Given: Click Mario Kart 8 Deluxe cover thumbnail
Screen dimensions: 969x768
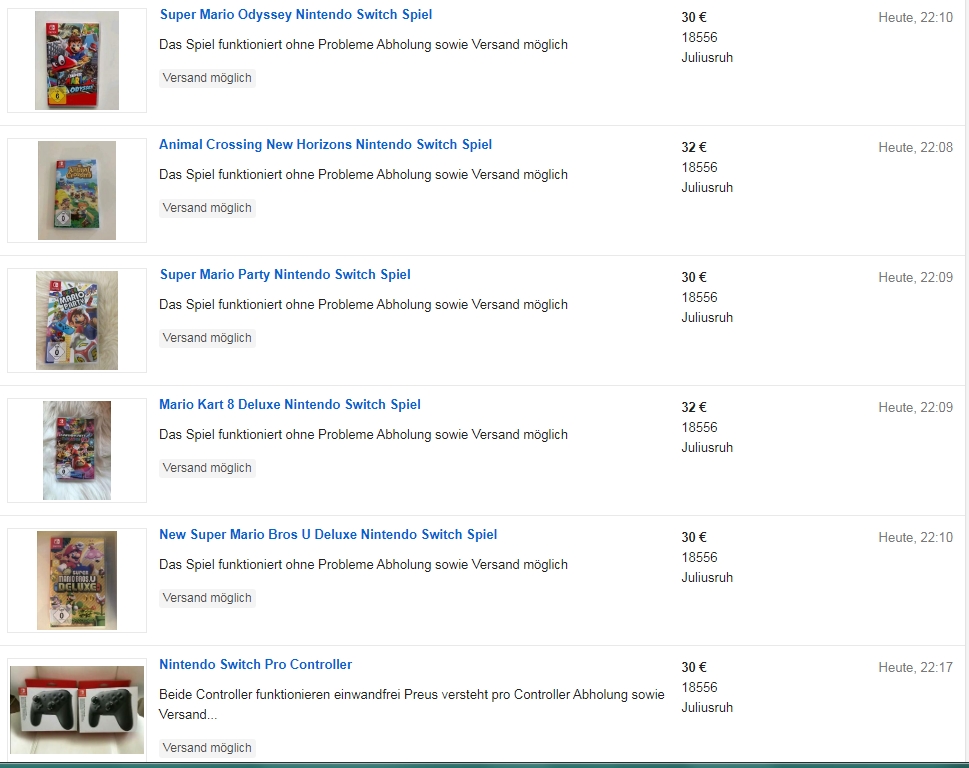Looking at the screenshot, I should pos(77,450).
